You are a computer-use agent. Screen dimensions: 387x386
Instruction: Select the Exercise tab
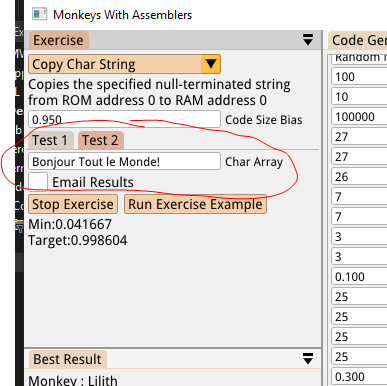click(x=58, y=40)
